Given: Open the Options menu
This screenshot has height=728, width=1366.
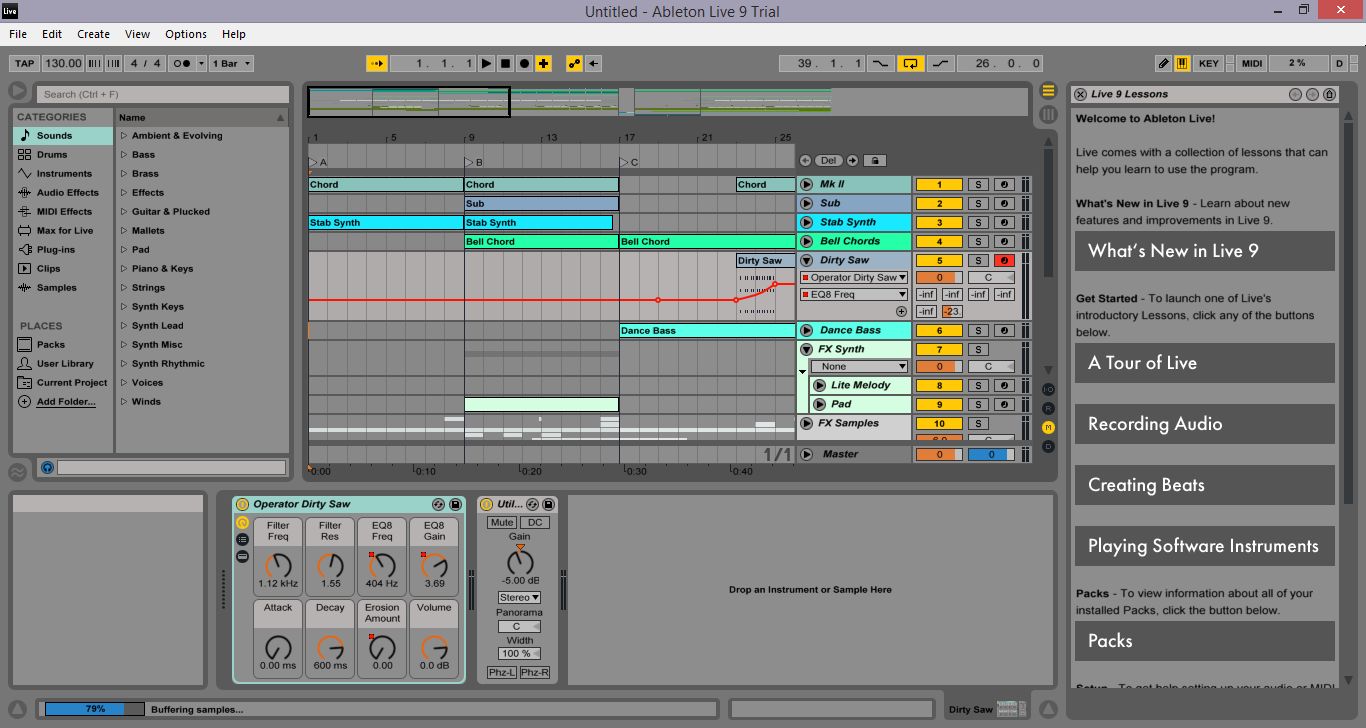Looking at the screenshot, I should (x=186, y=34).
